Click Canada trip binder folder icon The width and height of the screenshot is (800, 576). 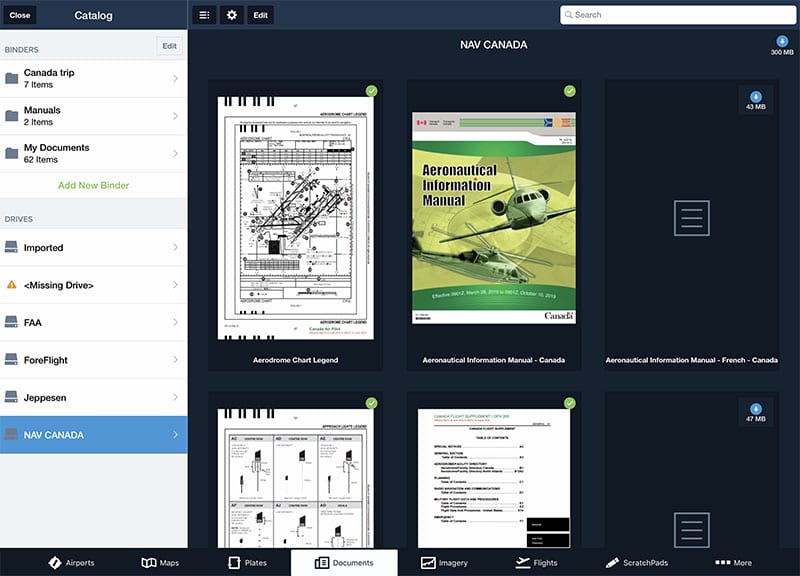tap(11, 79)
